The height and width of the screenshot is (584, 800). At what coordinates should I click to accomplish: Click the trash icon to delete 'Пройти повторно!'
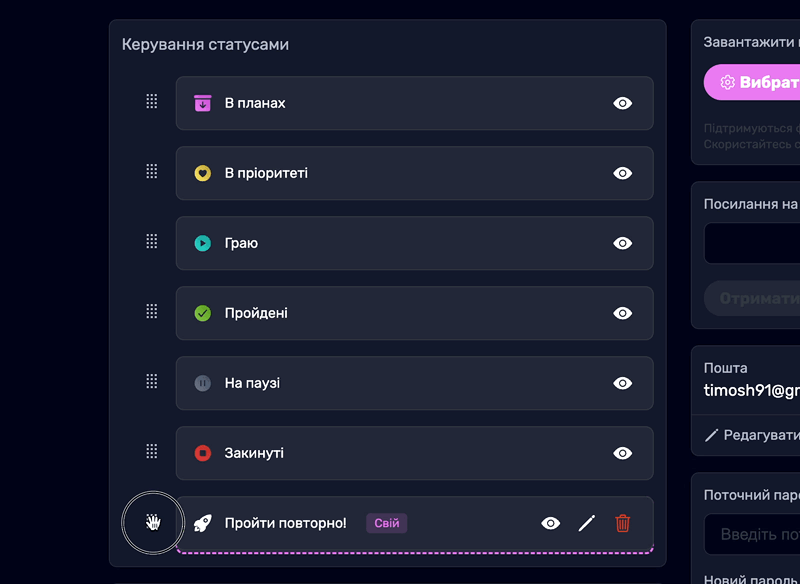coord(623,522)
